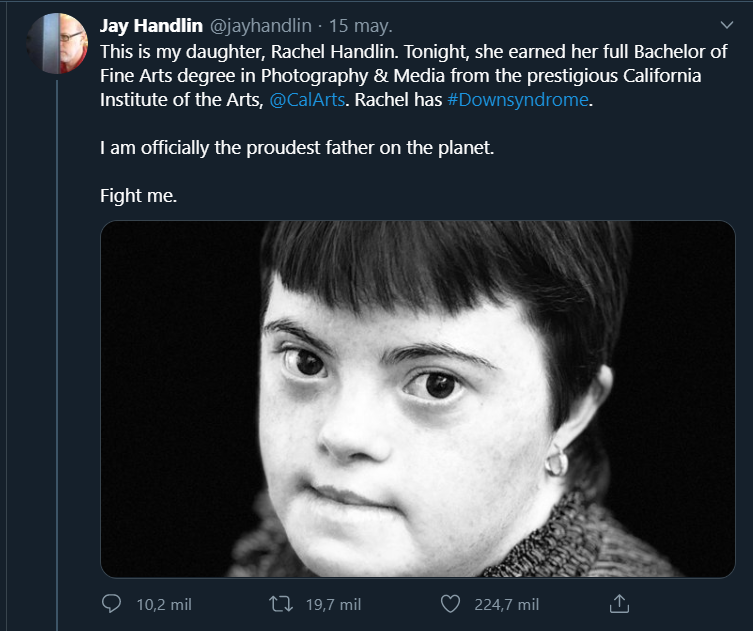Click the Jay Handlin display name
The height and width of the screenshot is (631, 753).
pos(152,25)
